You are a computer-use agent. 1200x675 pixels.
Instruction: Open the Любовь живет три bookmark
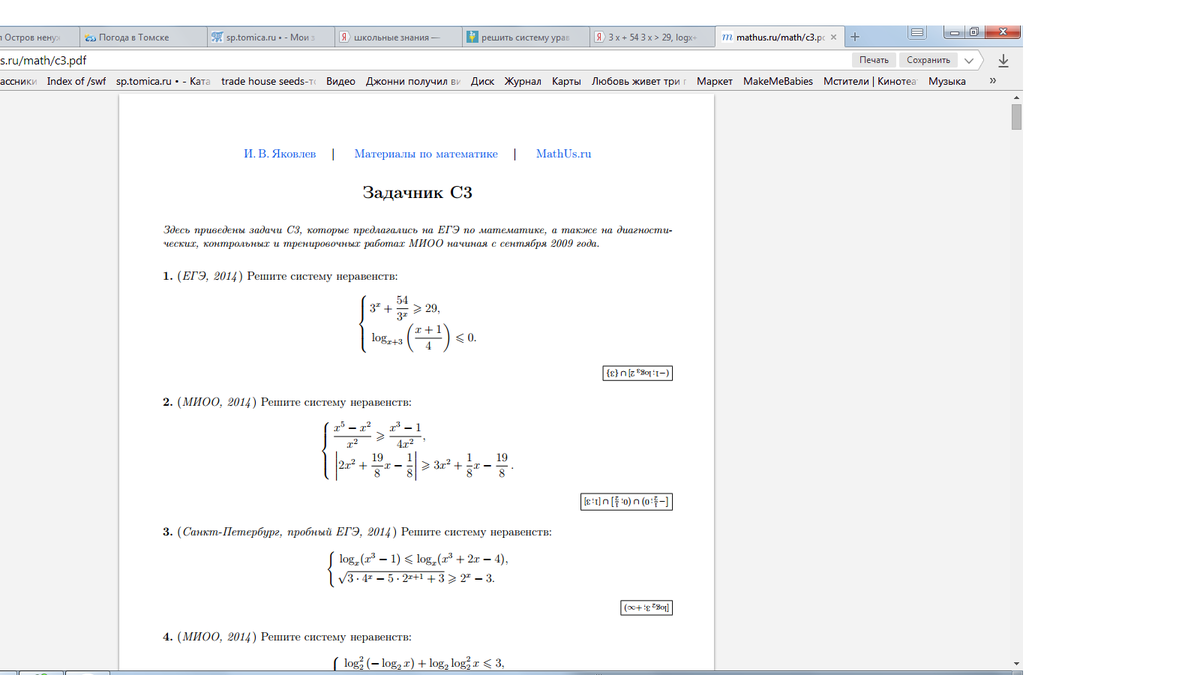[x=640, y=81]
